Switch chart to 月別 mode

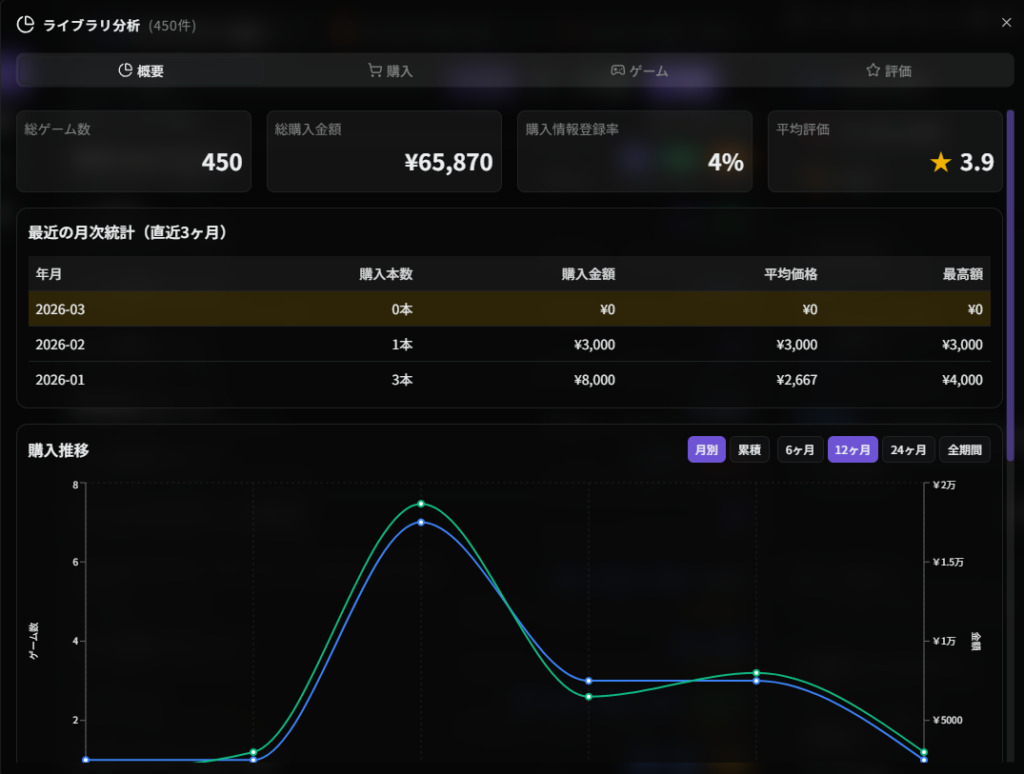pos(706,450)
